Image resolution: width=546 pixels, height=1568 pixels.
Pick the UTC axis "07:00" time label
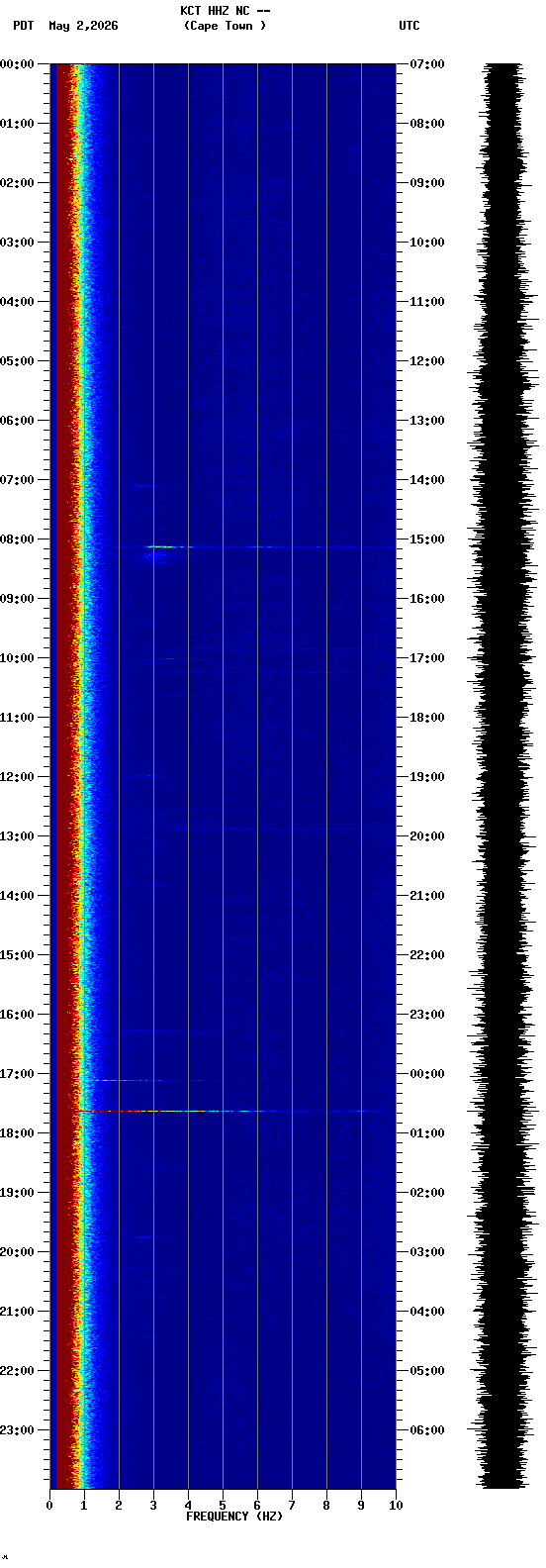coord(427,64)
